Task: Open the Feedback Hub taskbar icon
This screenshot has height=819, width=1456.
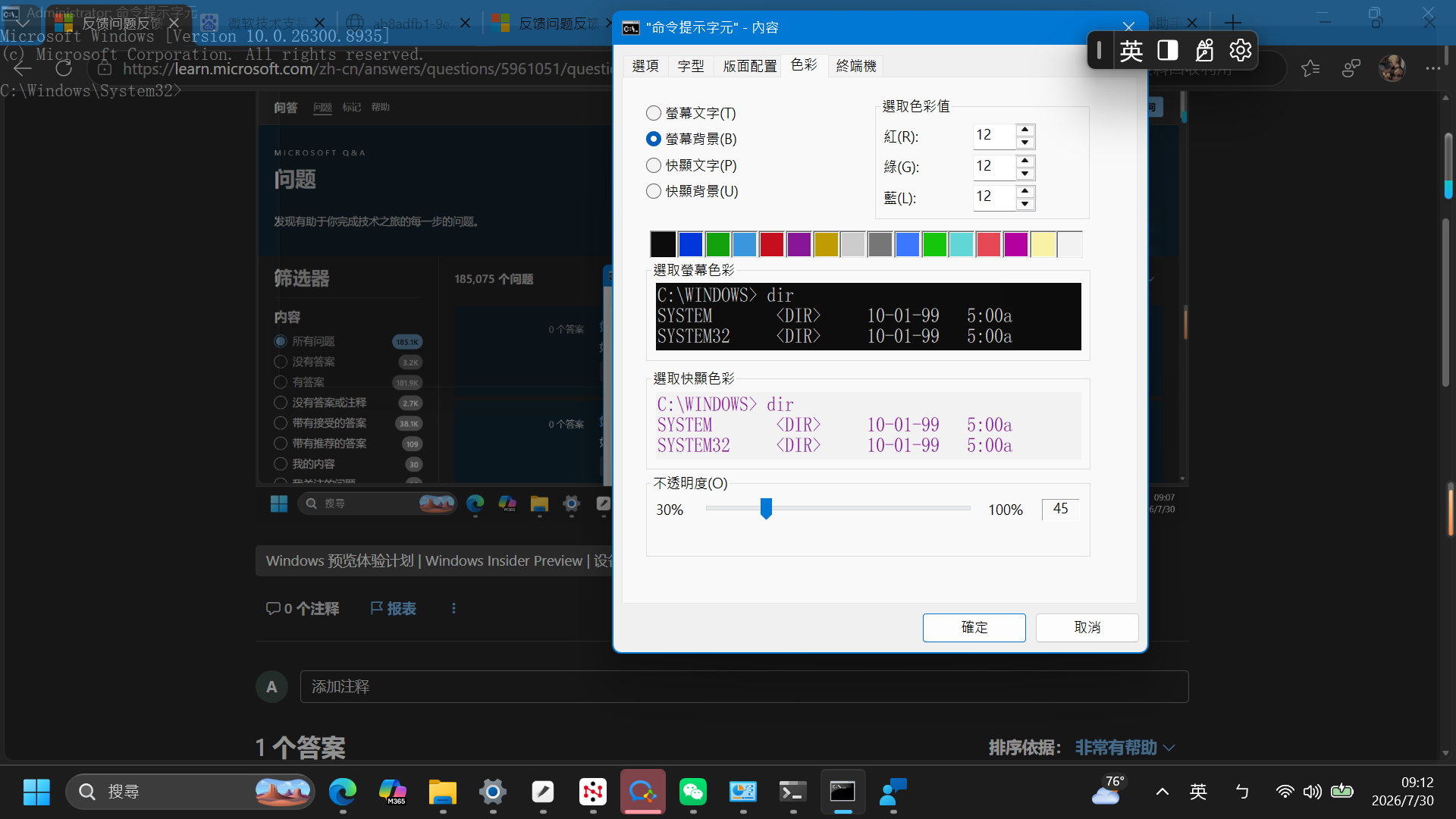Action: click(893, 792)
